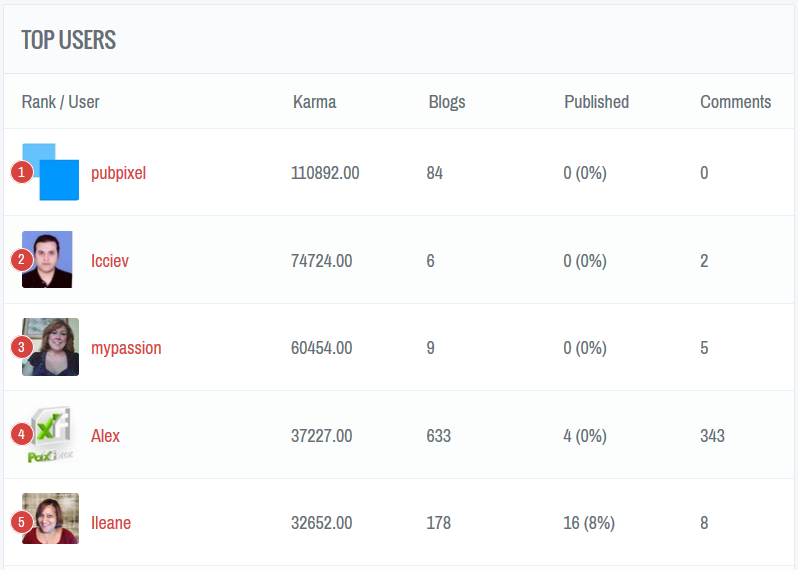Click the Rank / User column header
This screenshot has height=570, width=798.
click(60, 102)
